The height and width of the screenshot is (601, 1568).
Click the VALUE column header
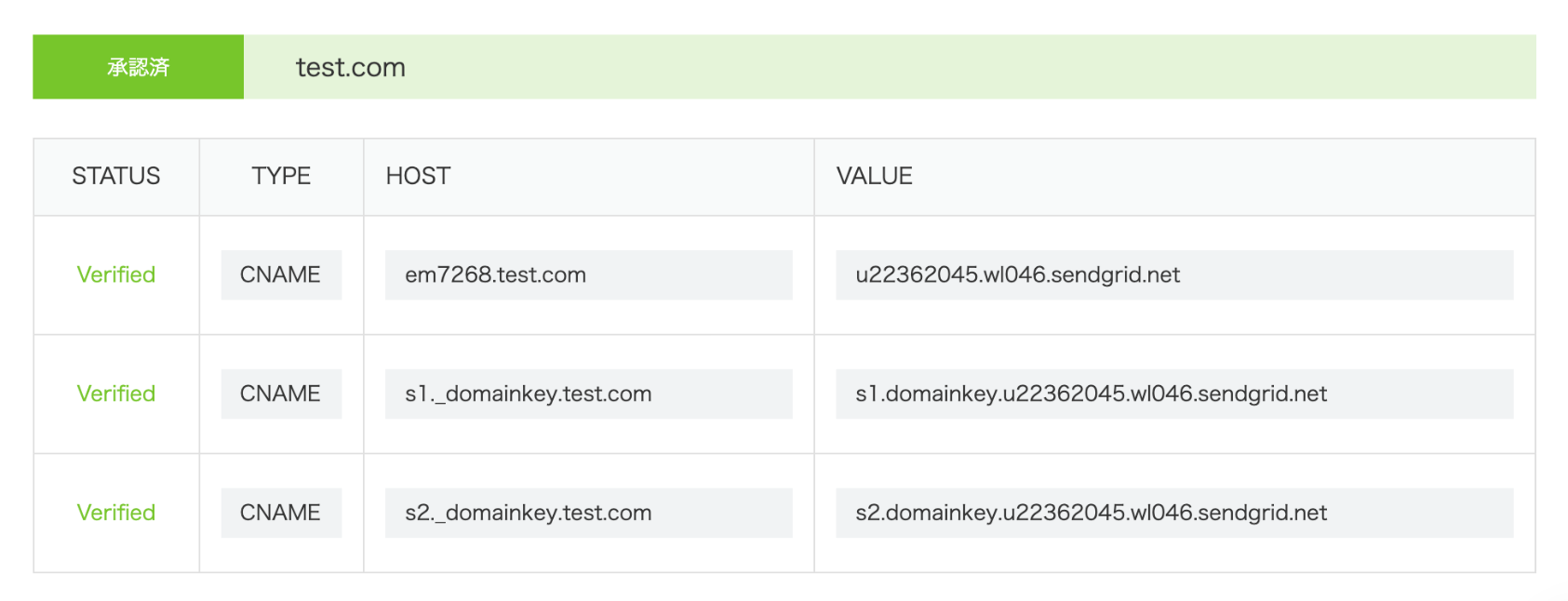(x=874, y=176)
